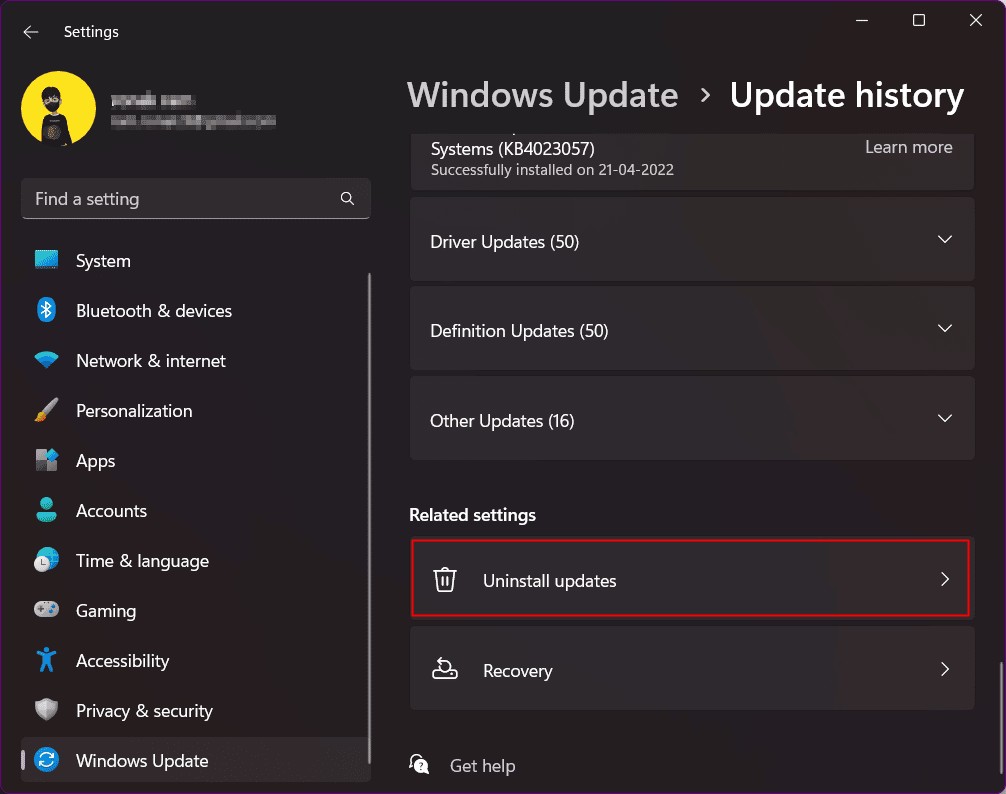Viewport: 1006px width, 794px height.
Task: Click the Network wifi icon
Action: coord(46,360)
